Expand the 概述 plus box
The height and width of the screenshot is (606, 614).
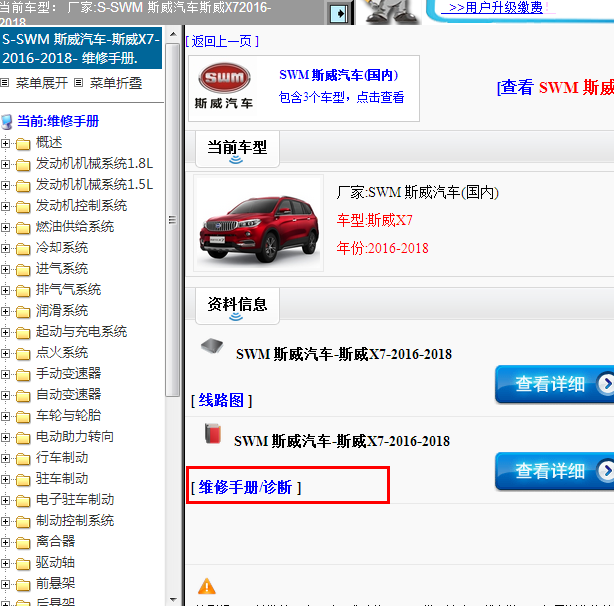pos(5,143)
